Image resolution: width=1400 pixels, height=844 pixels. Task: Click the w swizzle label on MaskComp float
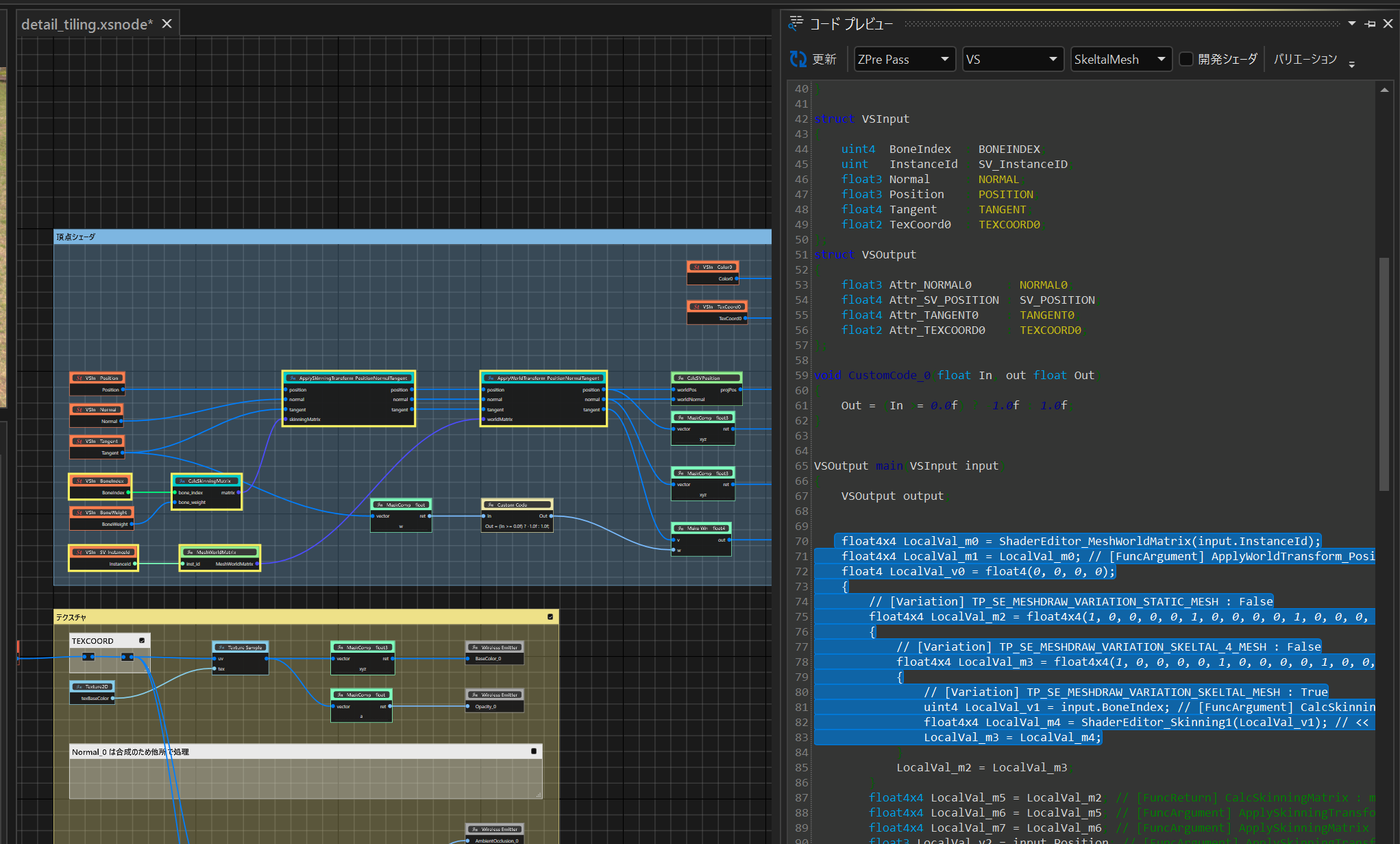401,527
